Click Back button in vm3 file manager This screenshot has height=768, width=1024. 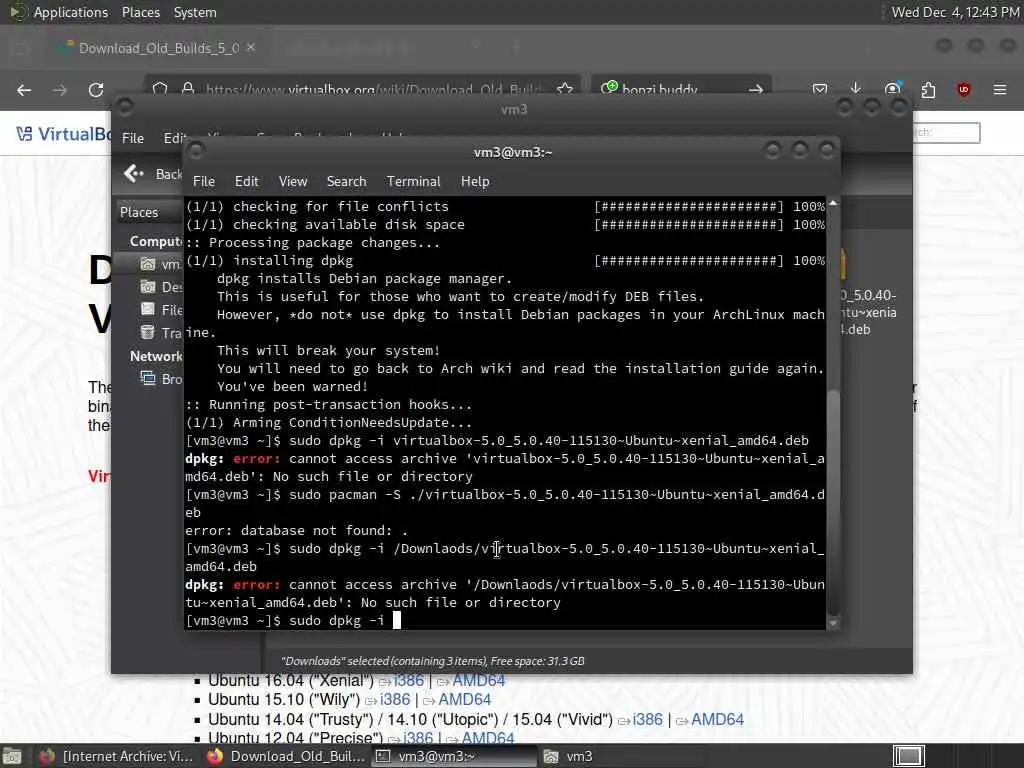pos(153,174)
